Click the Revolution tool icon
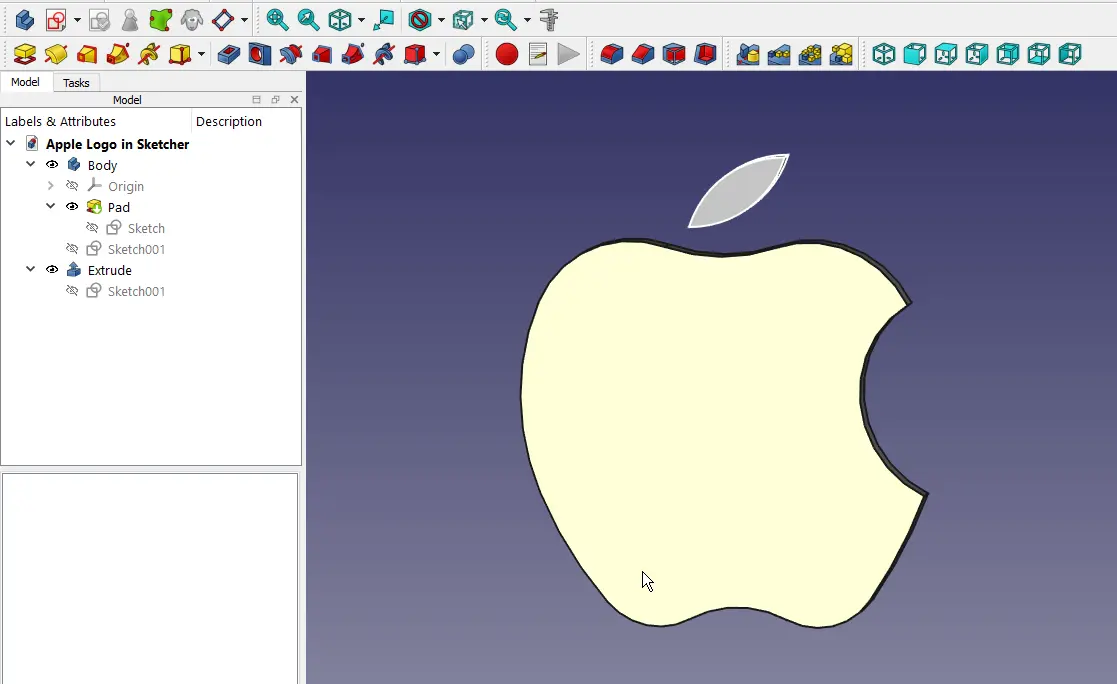This screenshot has height=684, width=1117. pyautogui.click(x=56, y=54)
